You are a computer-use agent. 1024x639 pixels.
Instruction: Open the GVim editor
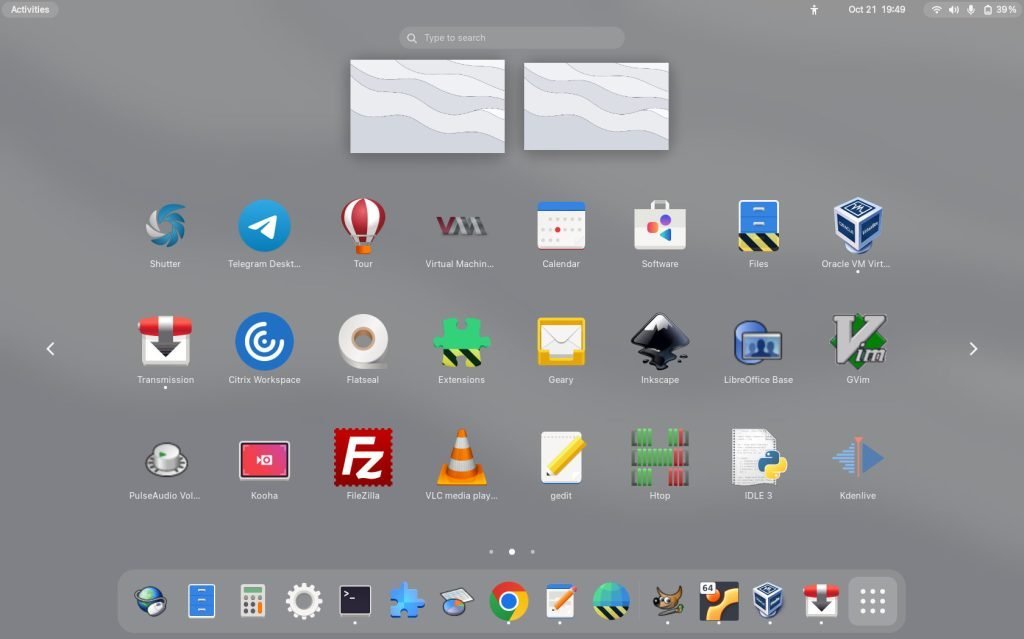[857, 341]
